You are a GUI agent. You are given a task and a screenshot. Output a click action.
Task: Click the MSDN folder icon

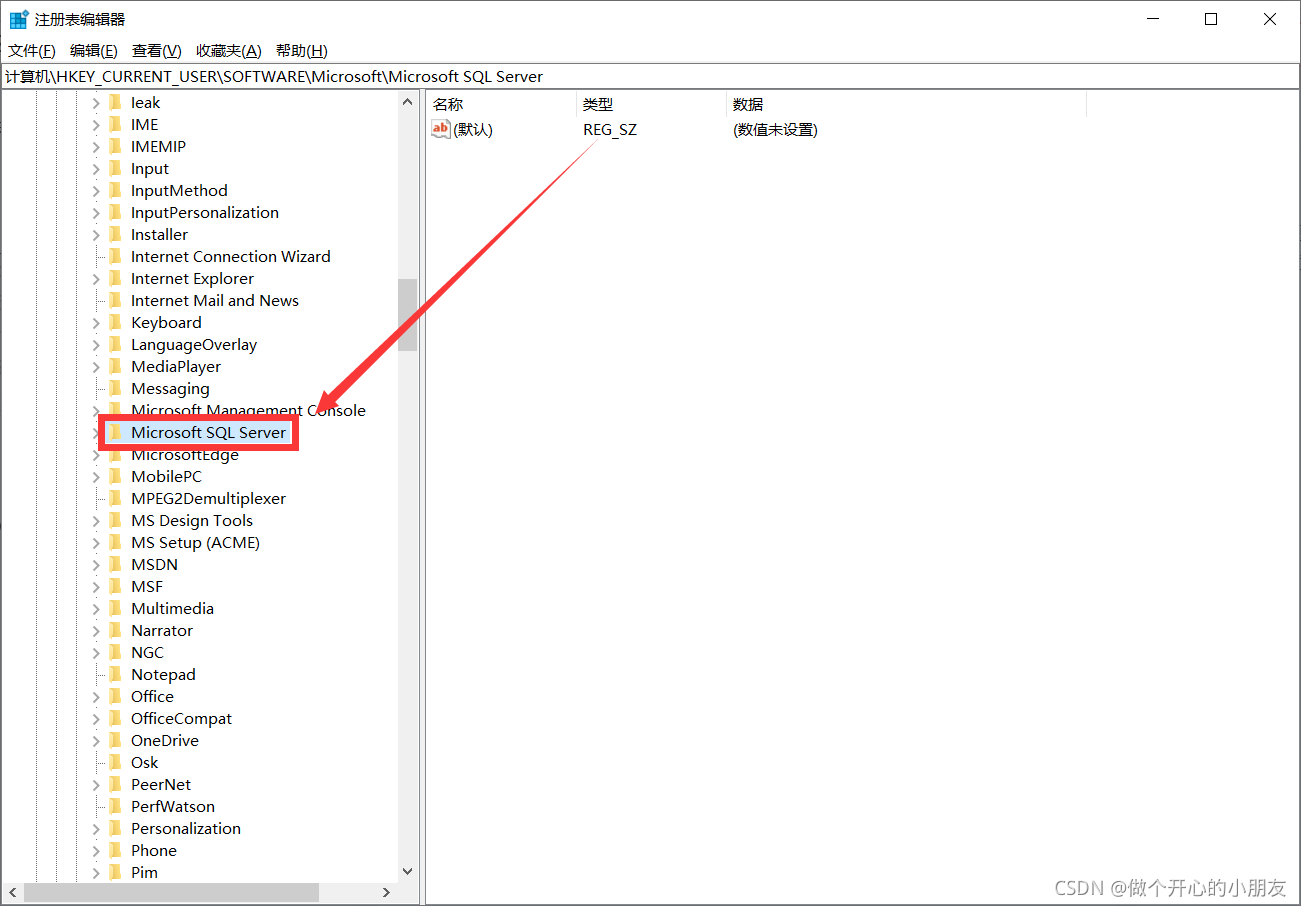[x=115, y=564]
